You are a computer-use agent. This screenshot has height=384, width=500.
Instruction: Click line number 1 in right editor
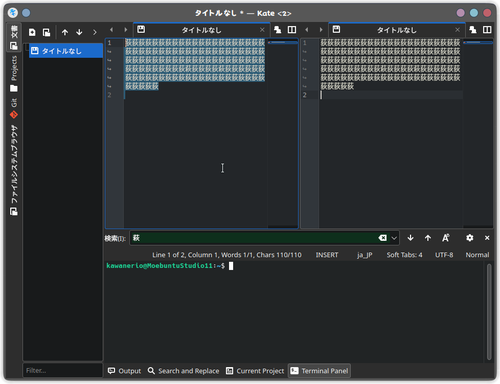[x=305, y=43]
